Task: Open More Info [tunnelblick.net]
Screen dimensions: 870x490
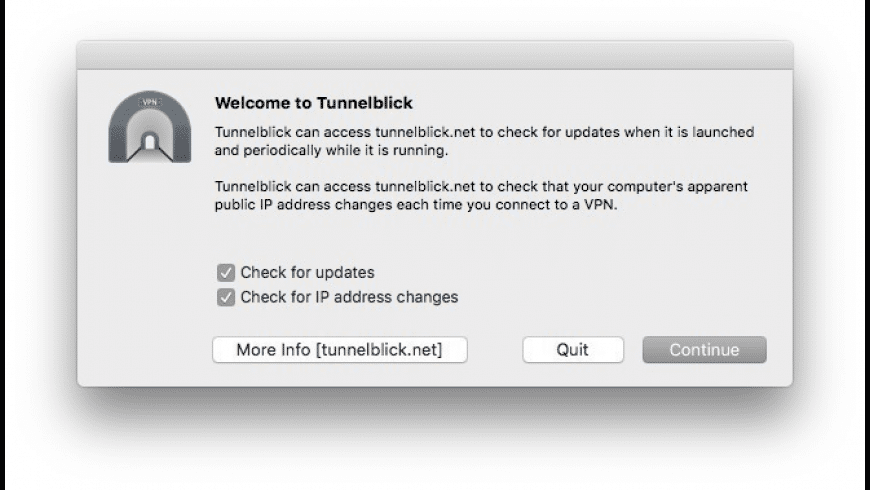Action: click(x=339, y=350)
